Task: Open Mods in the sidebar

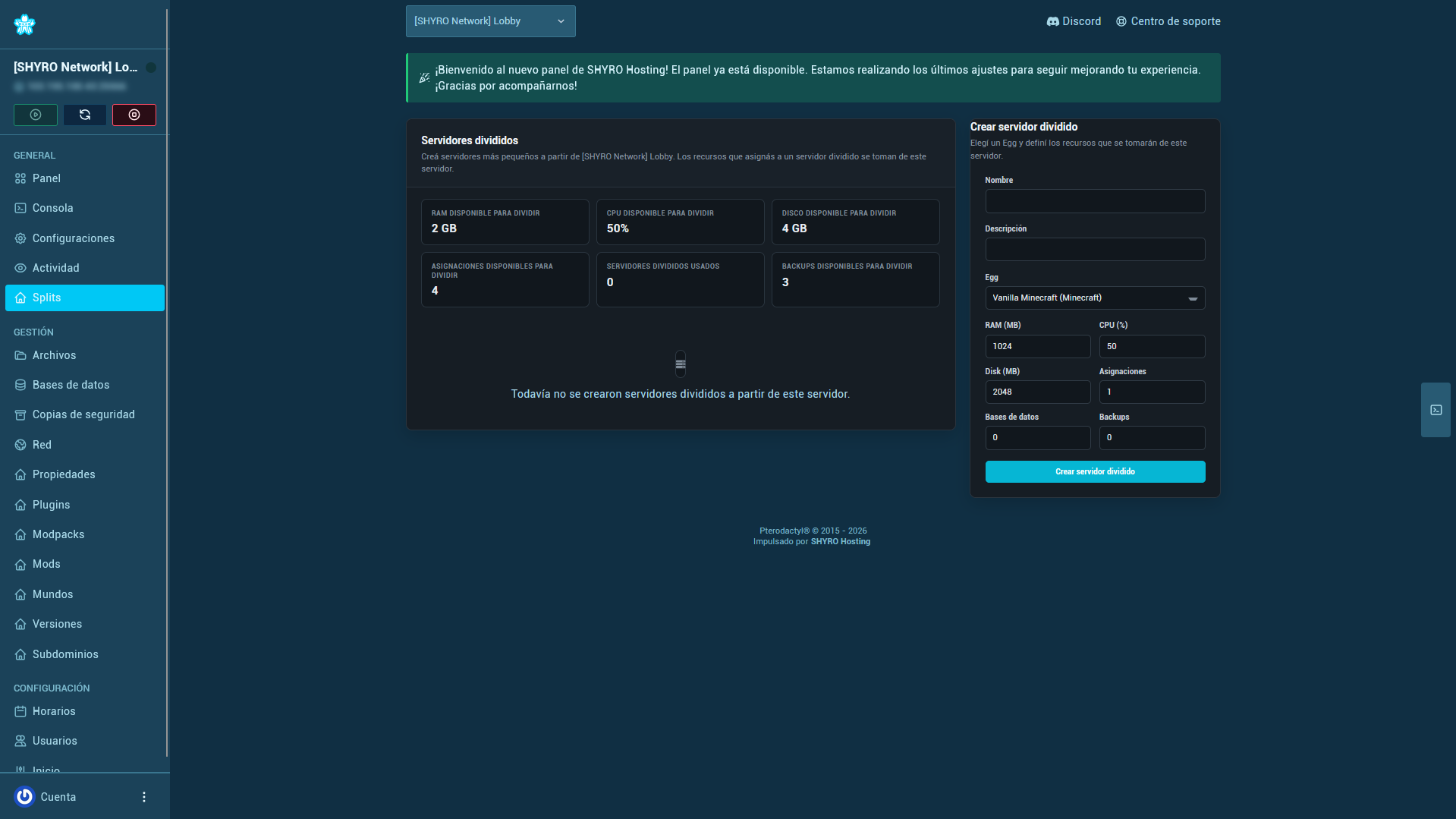Action: [85, 564]
